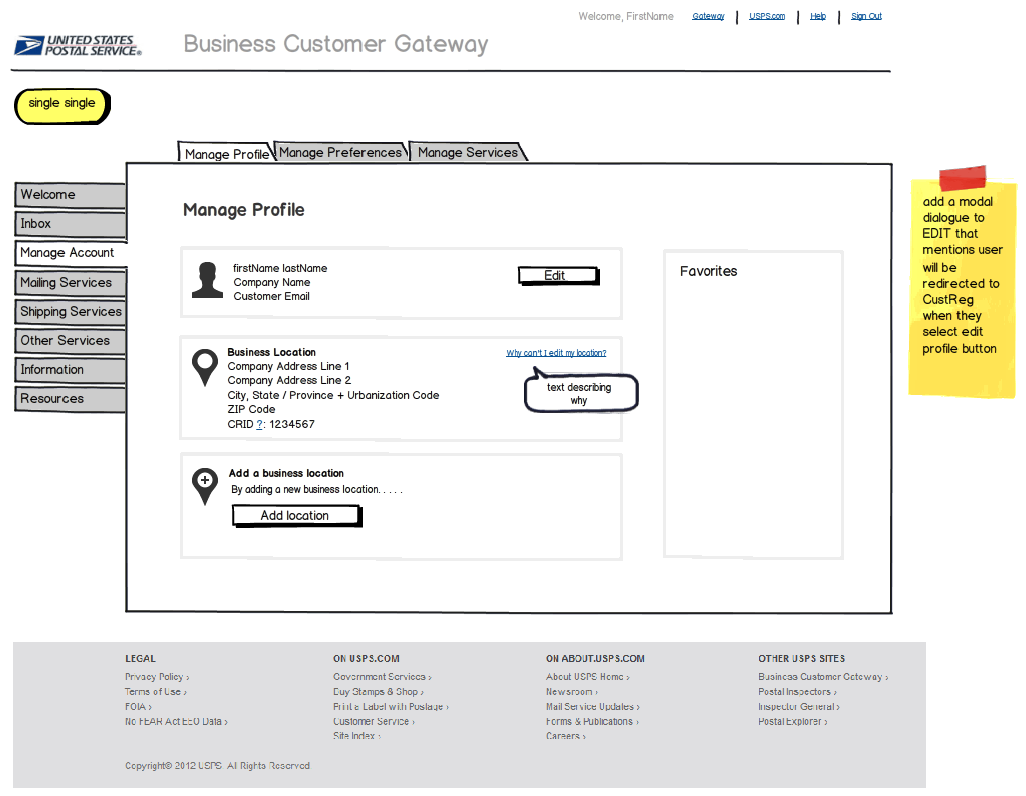Open the Site Index footer link
Viewport: 1026px width, 796px height.
[357, 736]
